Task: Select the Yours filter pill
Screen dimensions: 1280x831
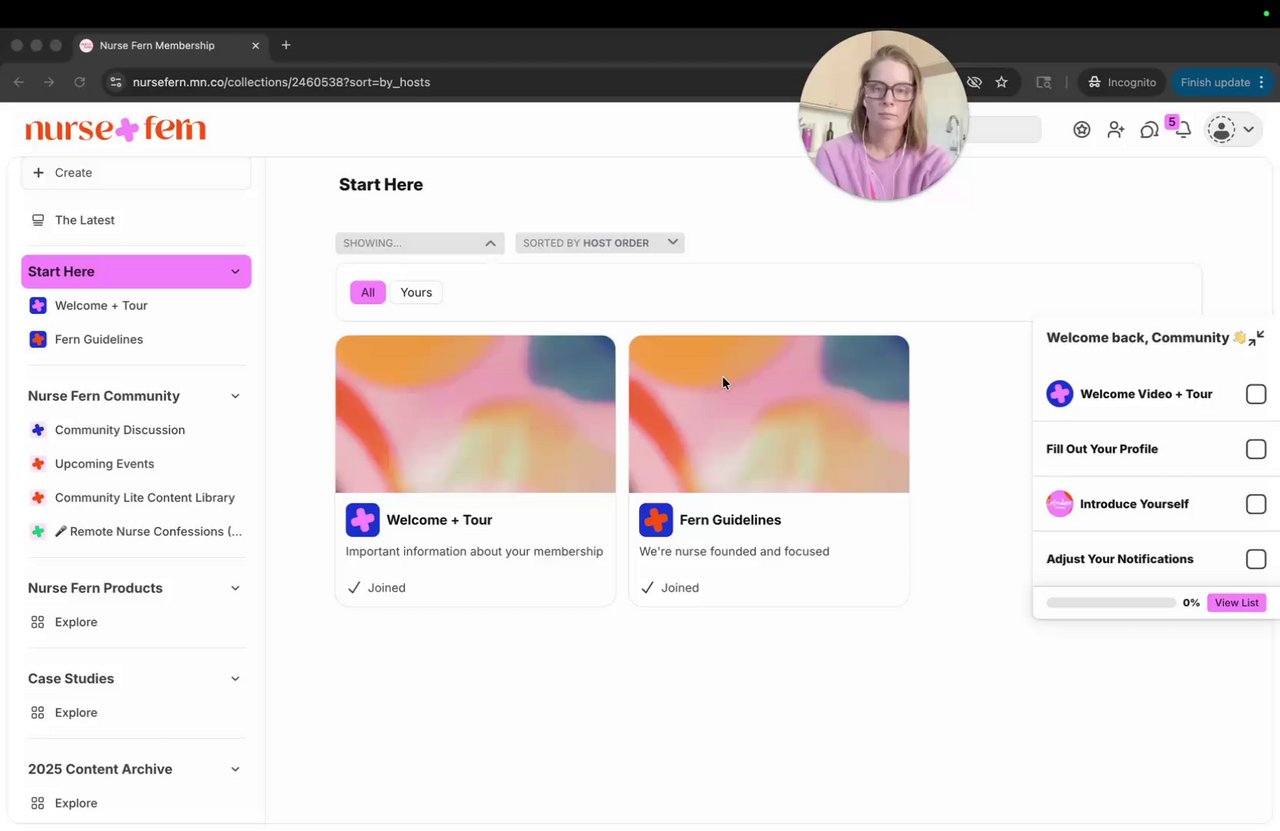Action: [416, 292]
